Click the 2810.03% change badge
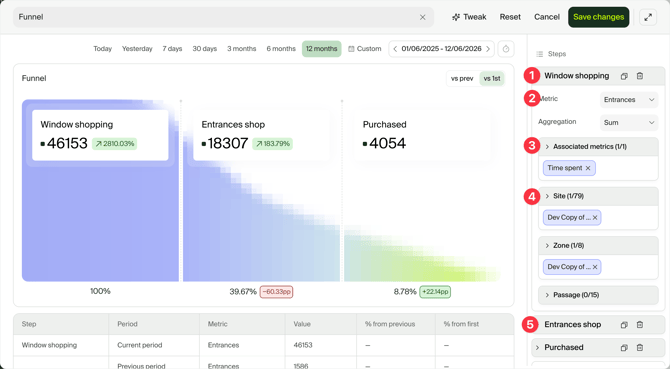This screenshot has height=369, width=670. click(115, 144)
